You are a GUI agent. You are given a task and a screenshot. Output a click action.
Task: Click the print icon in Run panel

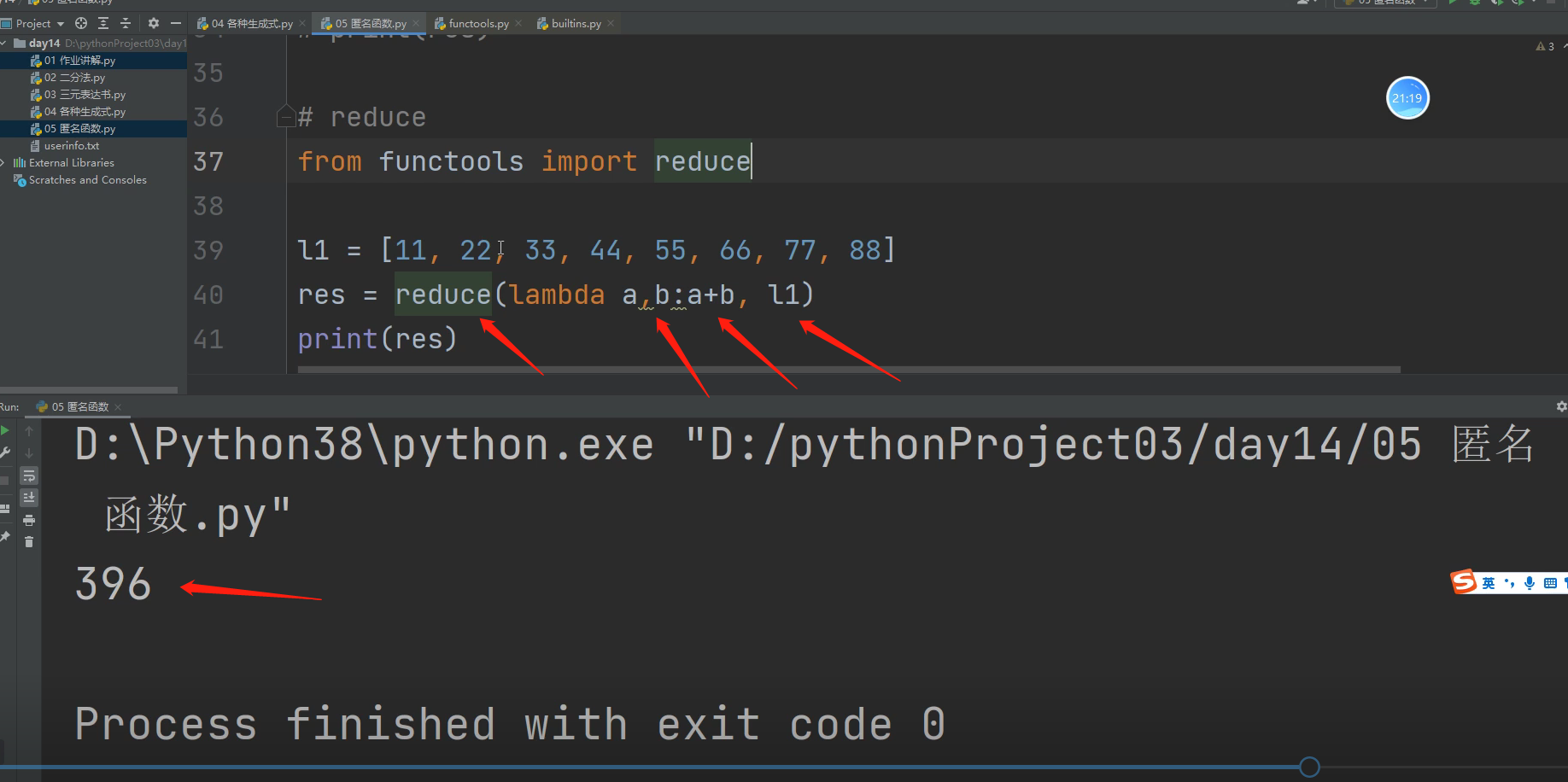[x=29, y=520]
